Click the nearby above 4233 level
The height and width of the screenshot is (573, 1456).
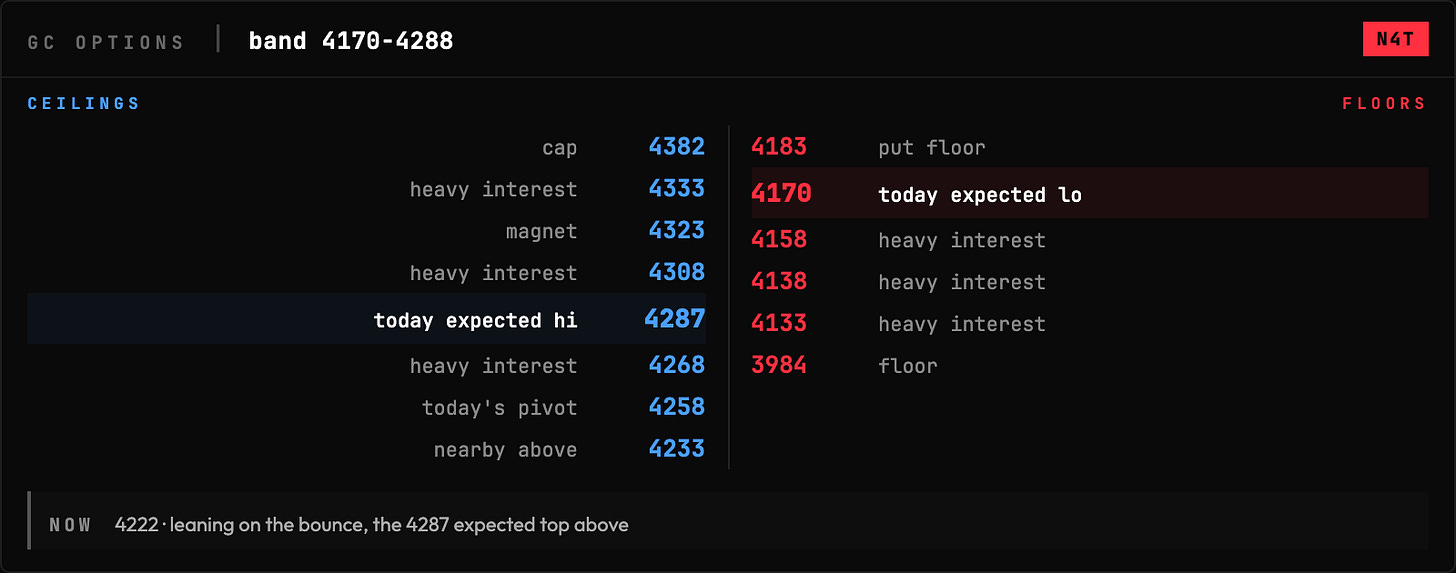(x=367, y=450)
